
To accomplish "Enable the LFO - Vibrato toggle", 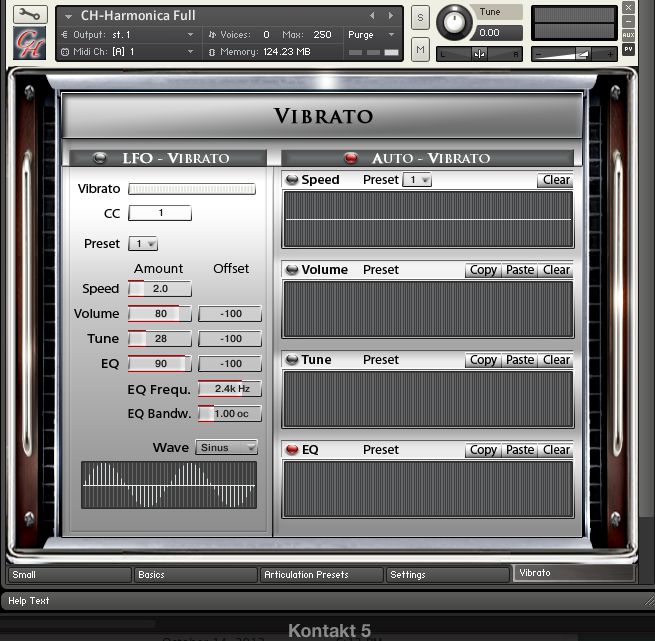I will tap(99, 158).
